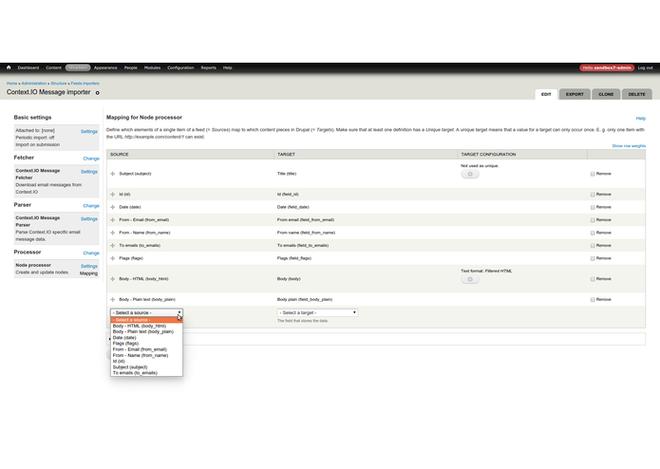The height and width of the screenshot is (469, 660).
Task: Open gear settings for 'Not used as unique' target
Action: tap(470, 174)
